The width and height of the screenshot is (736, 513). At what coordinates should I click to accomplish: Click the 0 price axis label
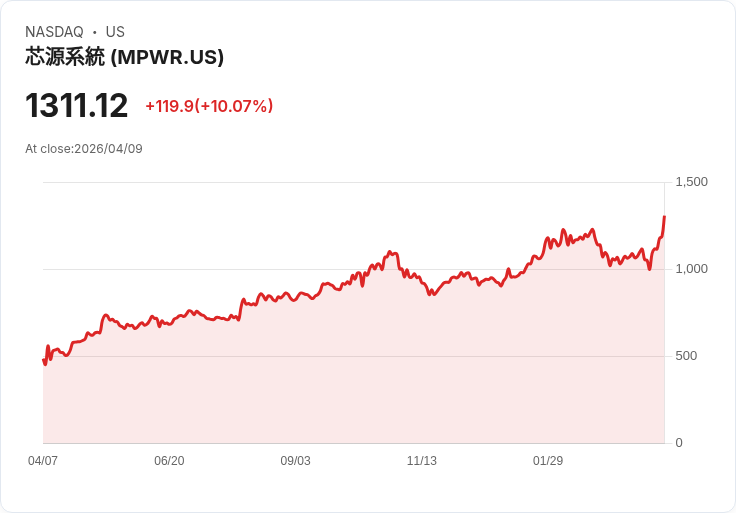[x=679, y=443]
